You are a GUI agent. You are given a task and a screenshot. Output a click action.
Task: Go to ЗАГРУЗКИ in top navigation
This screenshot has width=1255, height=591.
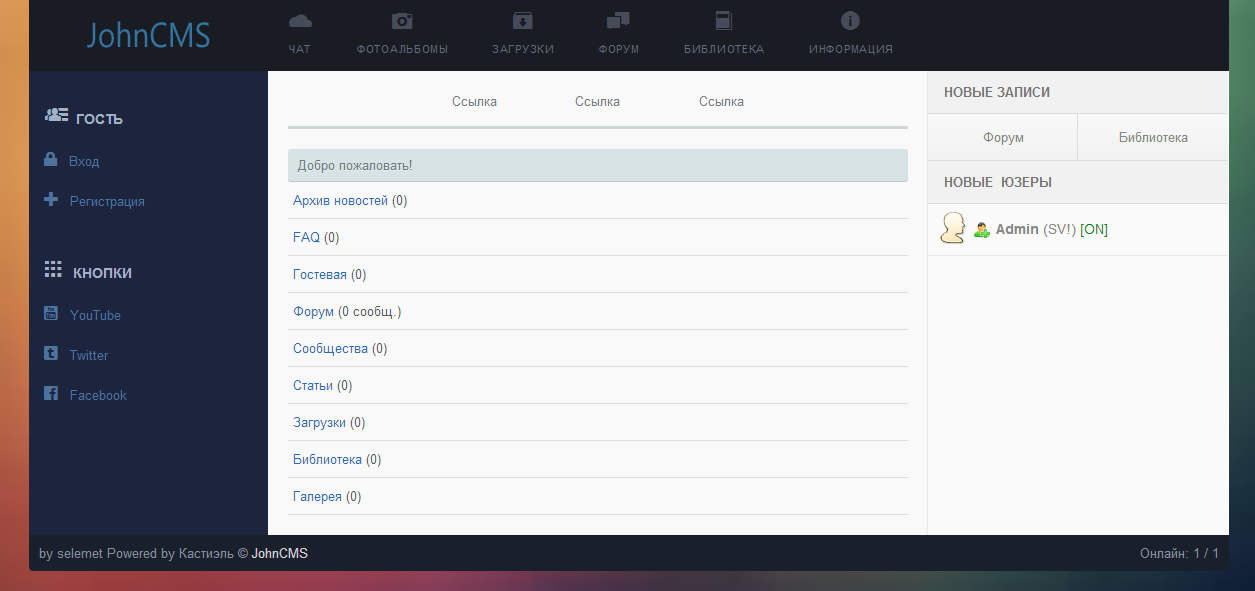tap(523, 49)
